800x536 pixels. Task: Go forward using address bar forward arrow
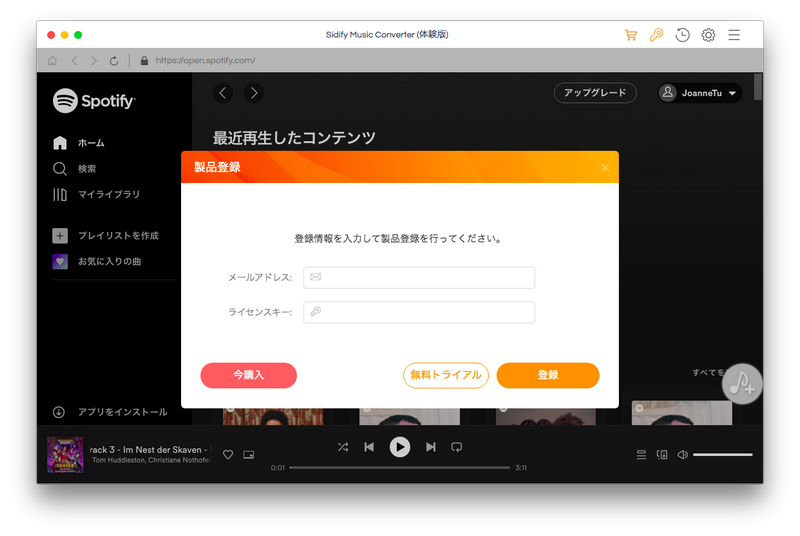(x=93, y=61)
